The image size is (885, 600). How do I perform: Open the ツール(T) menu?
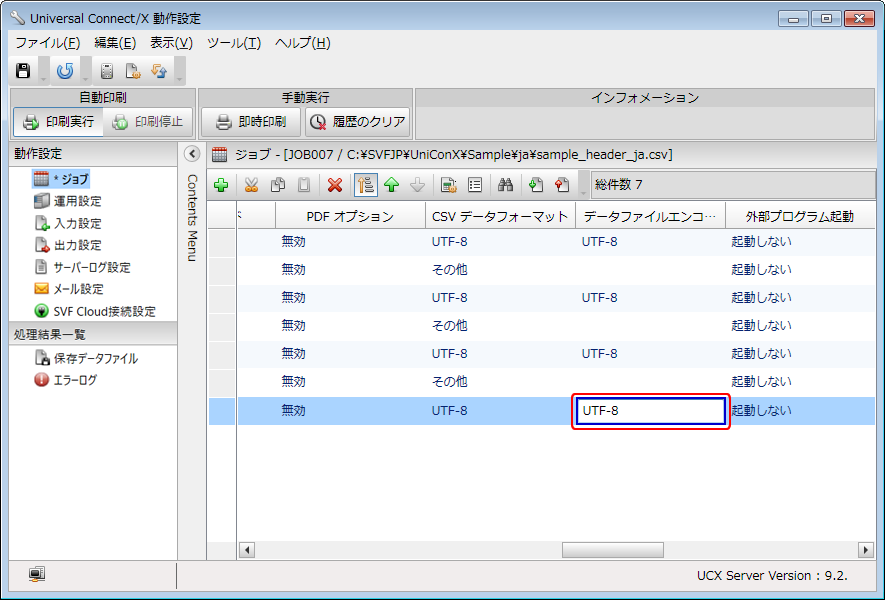click(234, 43)
